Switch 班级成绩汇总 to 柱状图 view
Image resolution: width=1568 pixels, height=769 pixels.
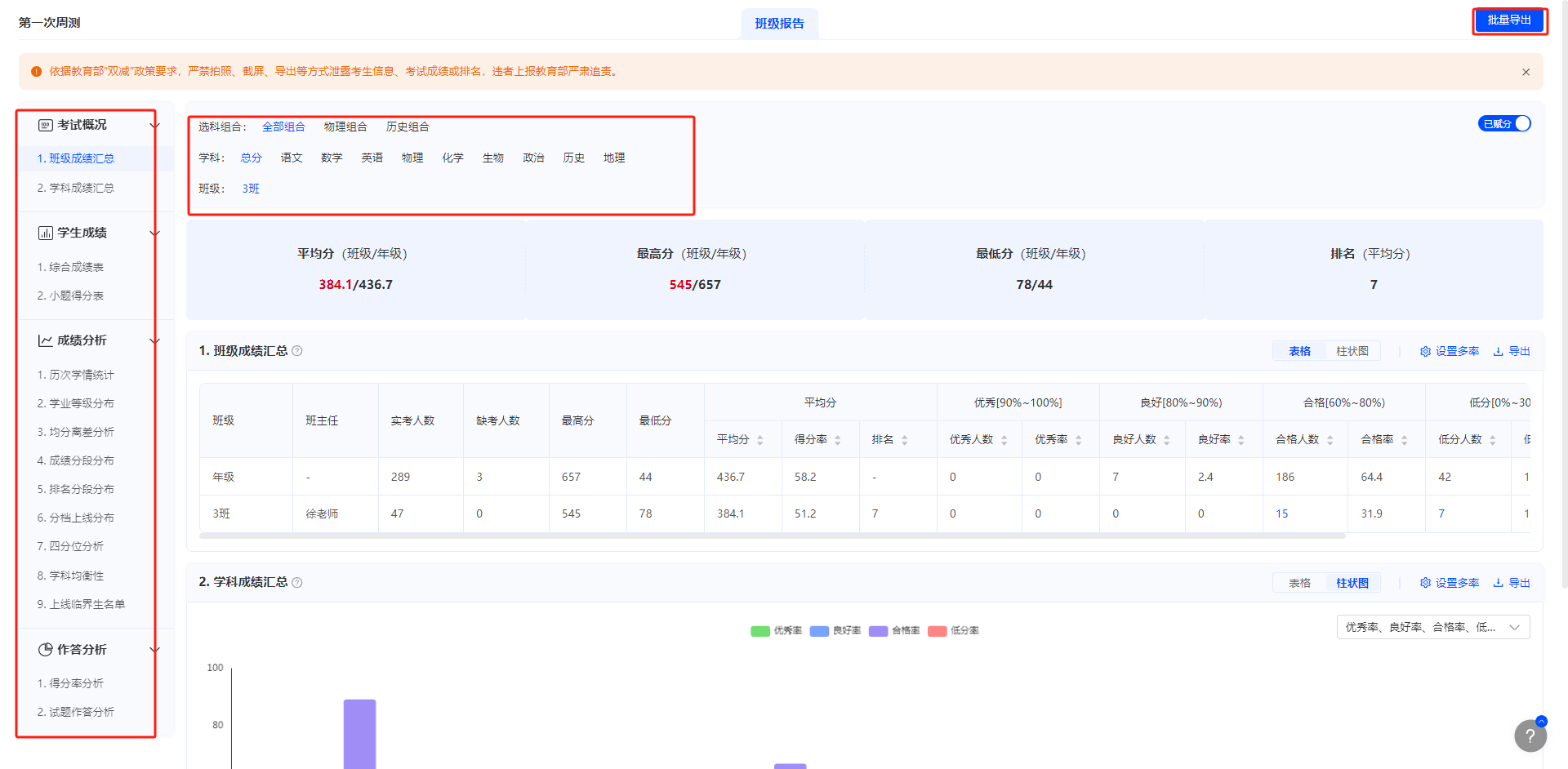click(x=1352, y=351)
